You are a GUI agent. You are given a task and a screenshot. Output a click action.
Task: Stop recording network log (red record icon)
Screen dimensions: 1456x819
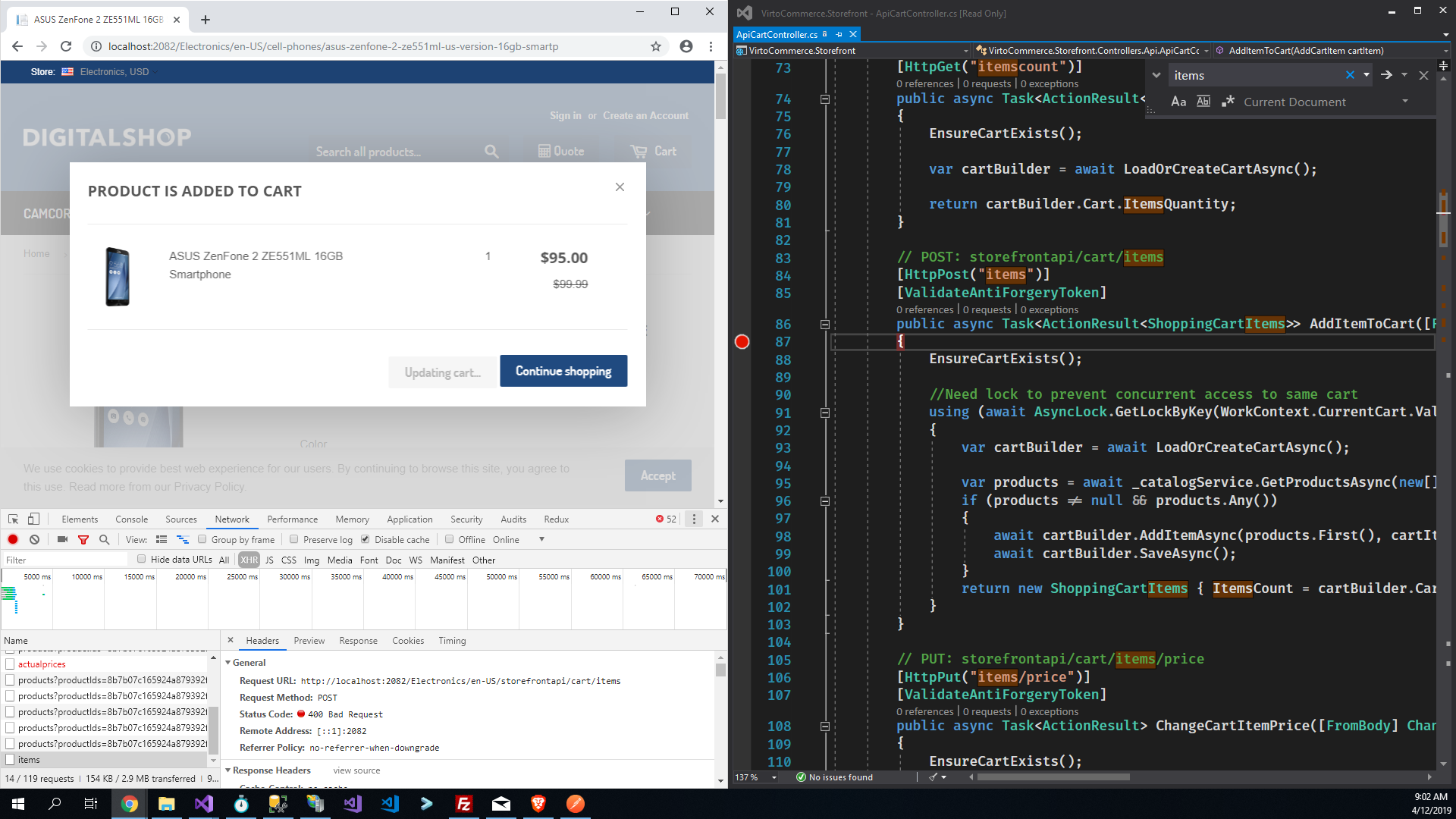(x=12, y=539)
